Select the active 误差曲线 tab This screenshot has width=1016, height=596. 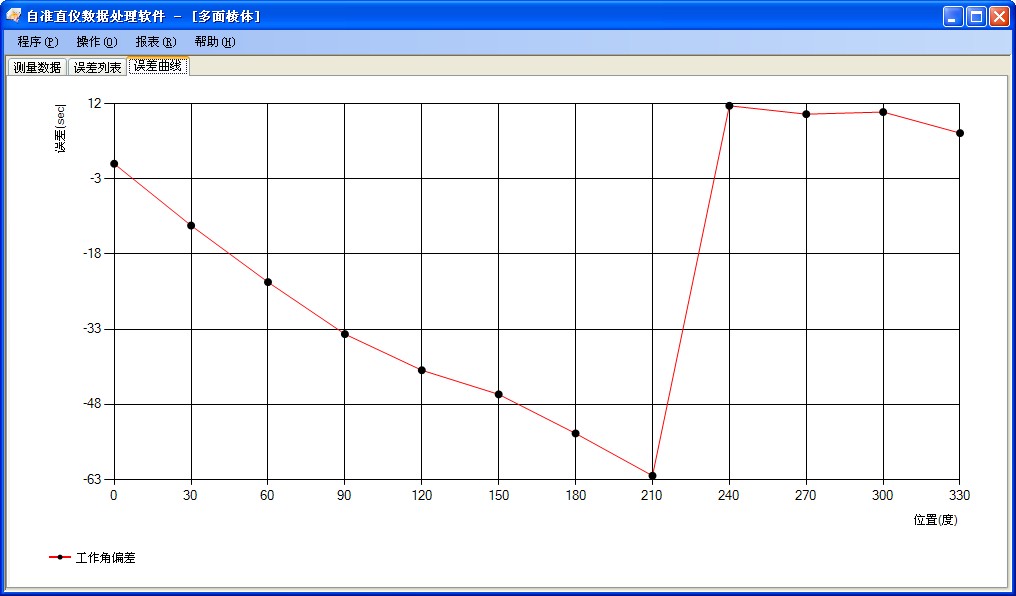pos(157,67)
